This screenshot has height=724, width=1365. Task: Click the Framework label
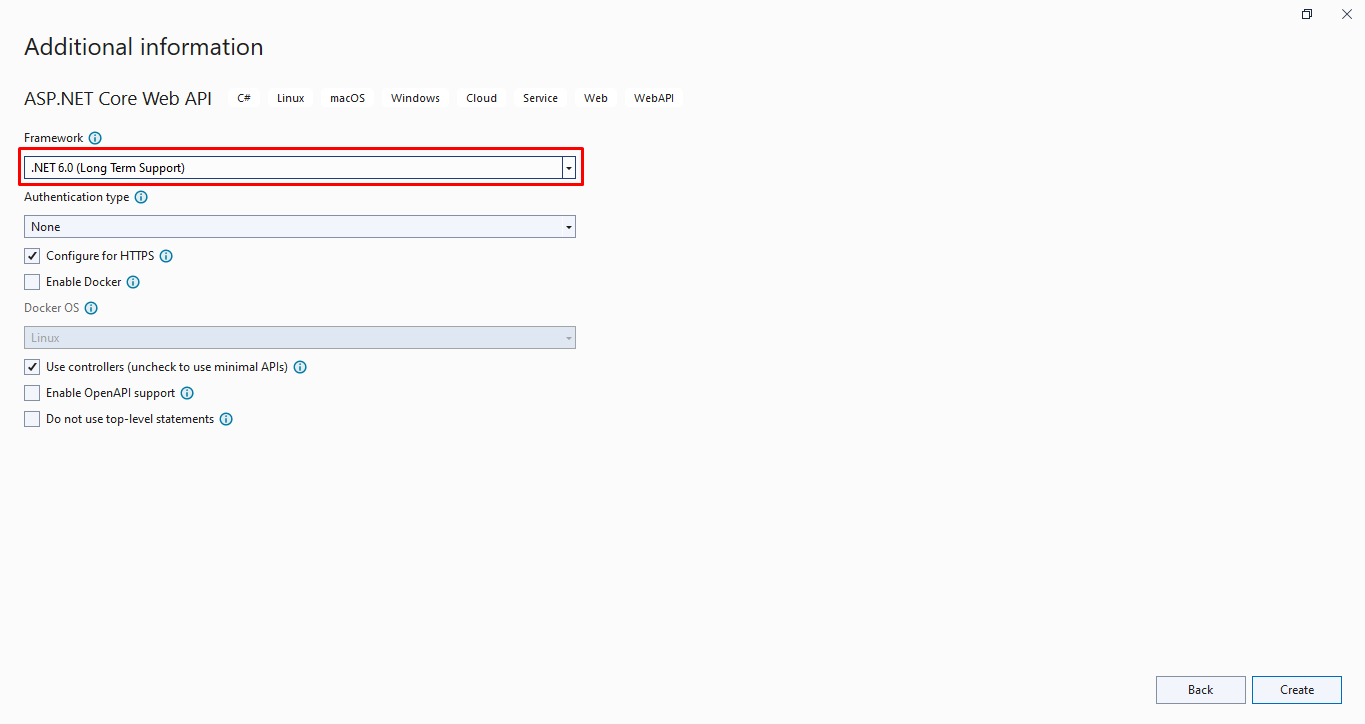pos(54,138)
